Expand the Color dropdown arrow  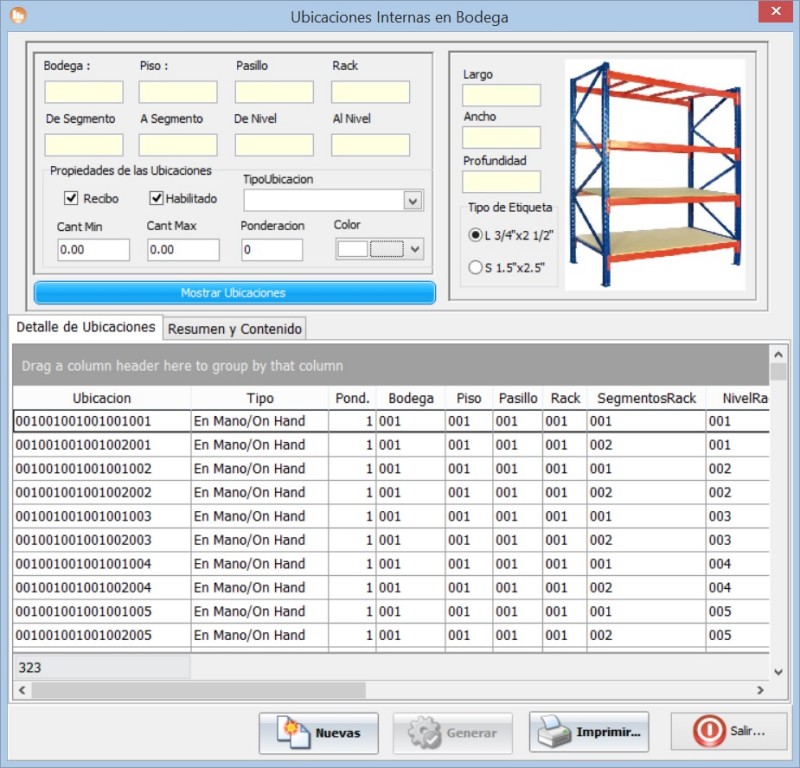pos(416,249)
